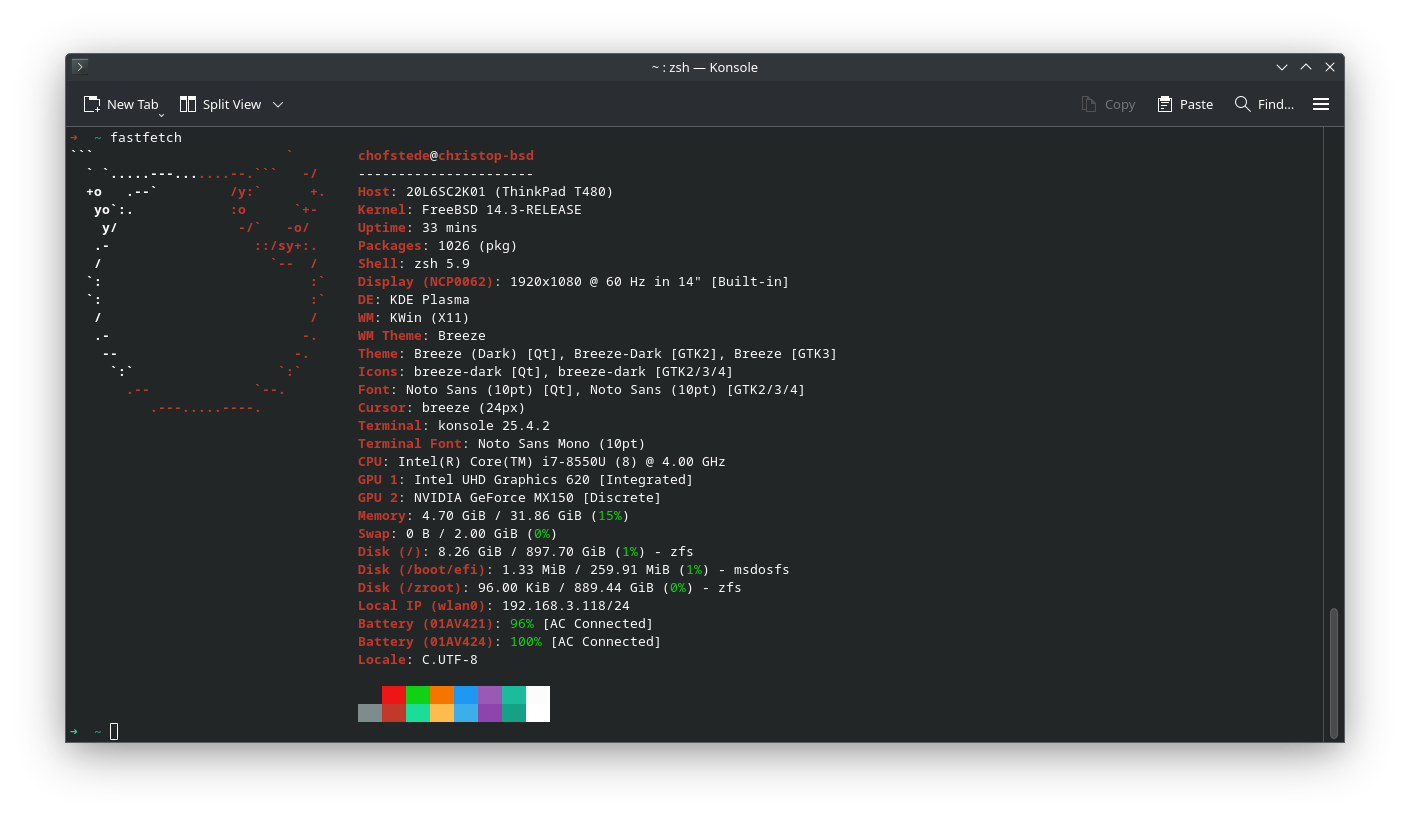This screenshot has width=1410, height=820.
Task: Open the hamburger menu in toolbar
Action: 1321,104
